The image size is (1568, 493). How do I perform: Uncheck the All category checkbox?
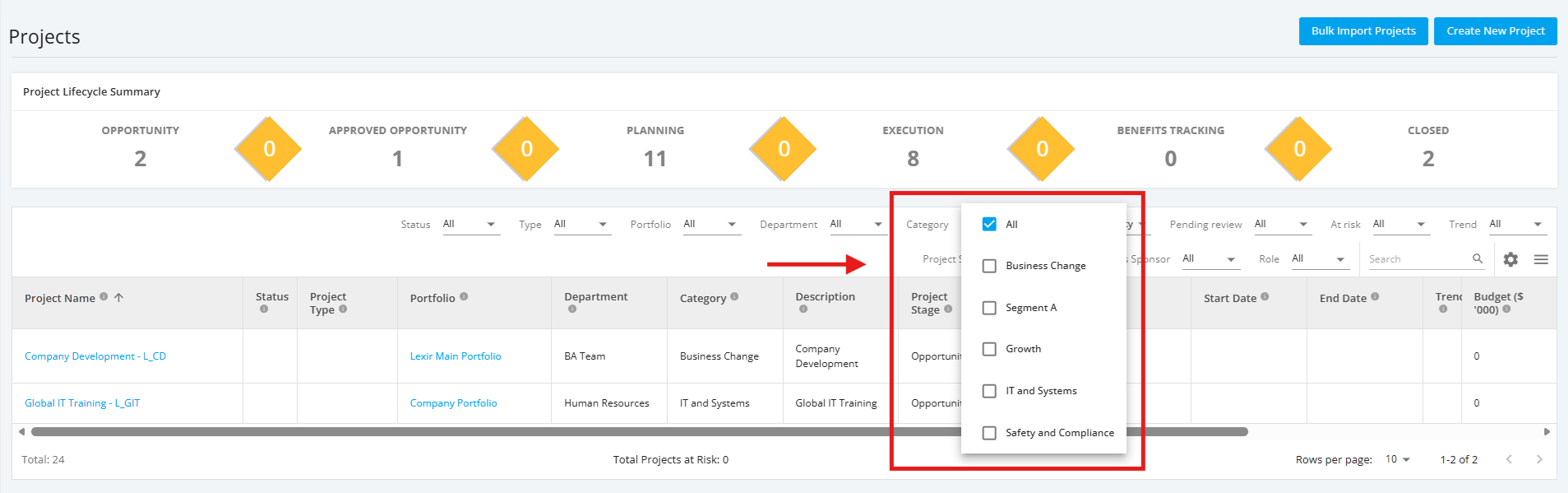989,224
